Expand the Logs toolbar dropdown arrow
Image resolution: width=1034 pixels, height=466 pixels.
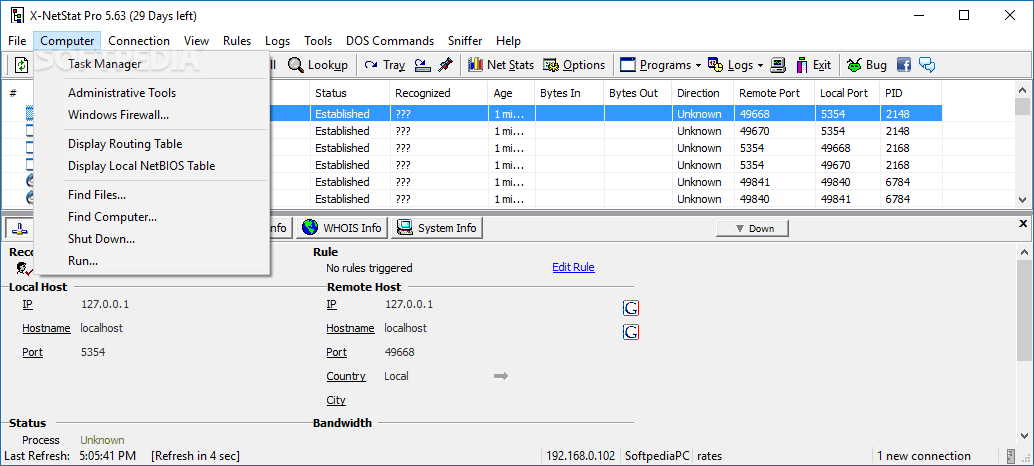point(760,65)
